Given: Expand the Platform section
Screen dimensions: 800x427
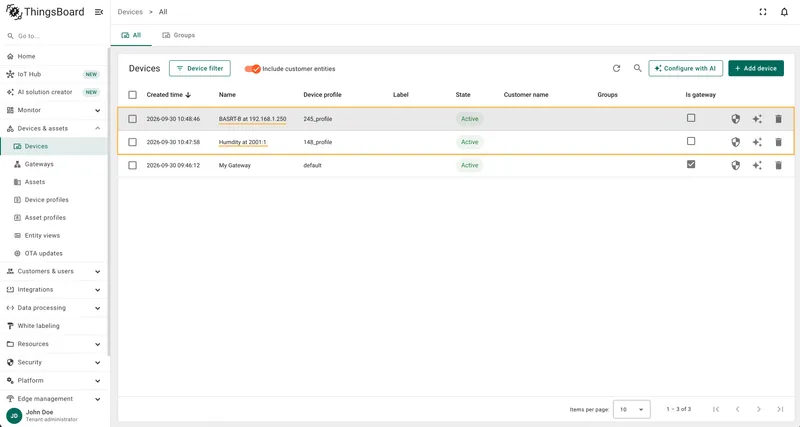Looking at the screenshot, I should point(54,381).
